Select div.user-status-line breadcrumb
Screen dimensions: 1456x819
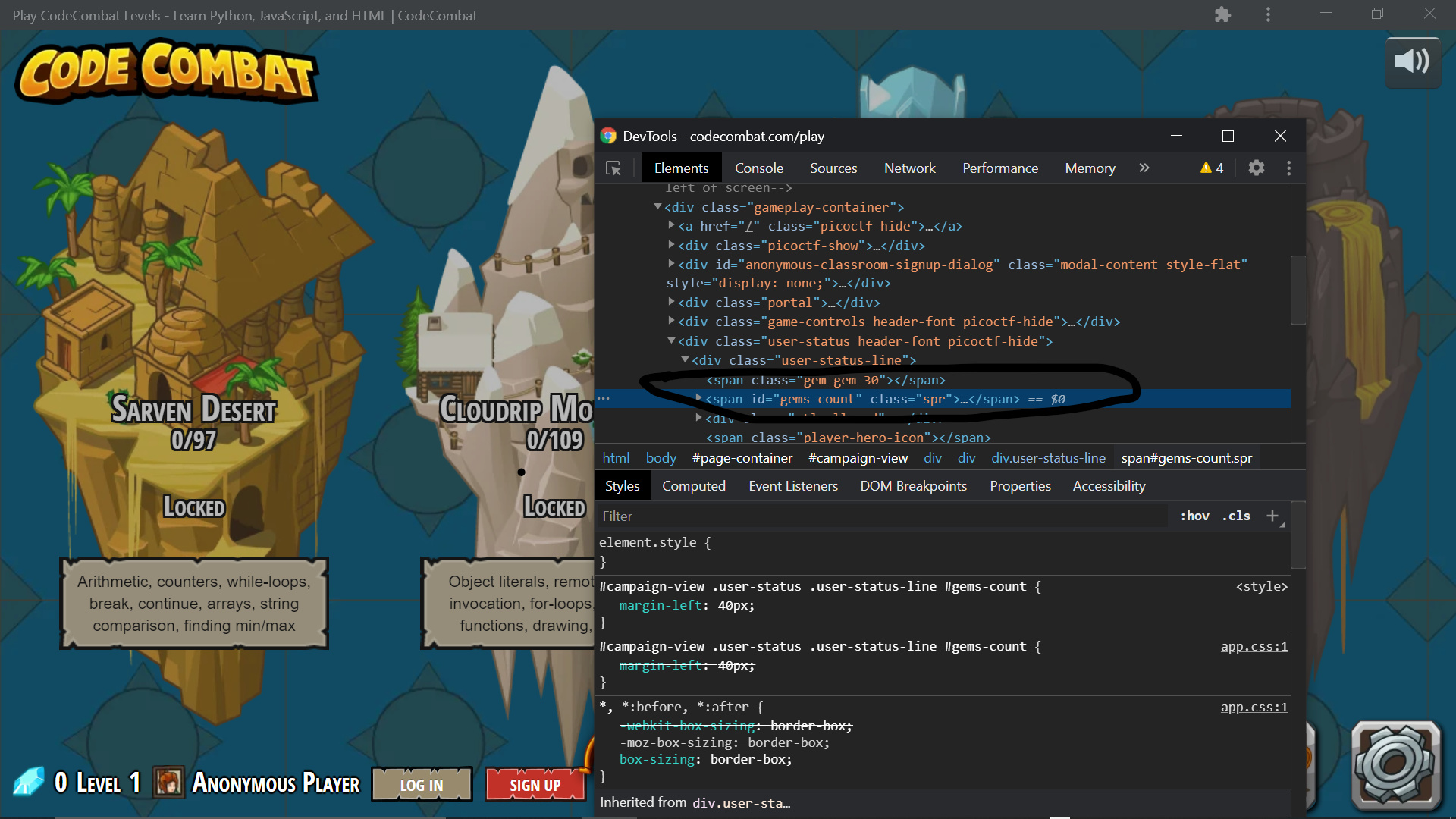pos(1048,458)
